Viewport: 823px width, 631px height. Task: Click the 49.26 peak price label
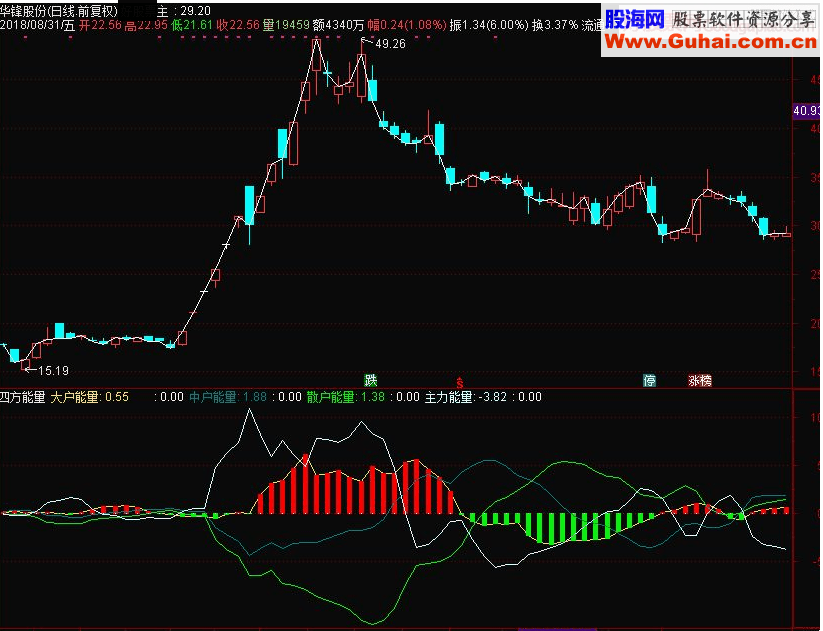click(391, 44)
